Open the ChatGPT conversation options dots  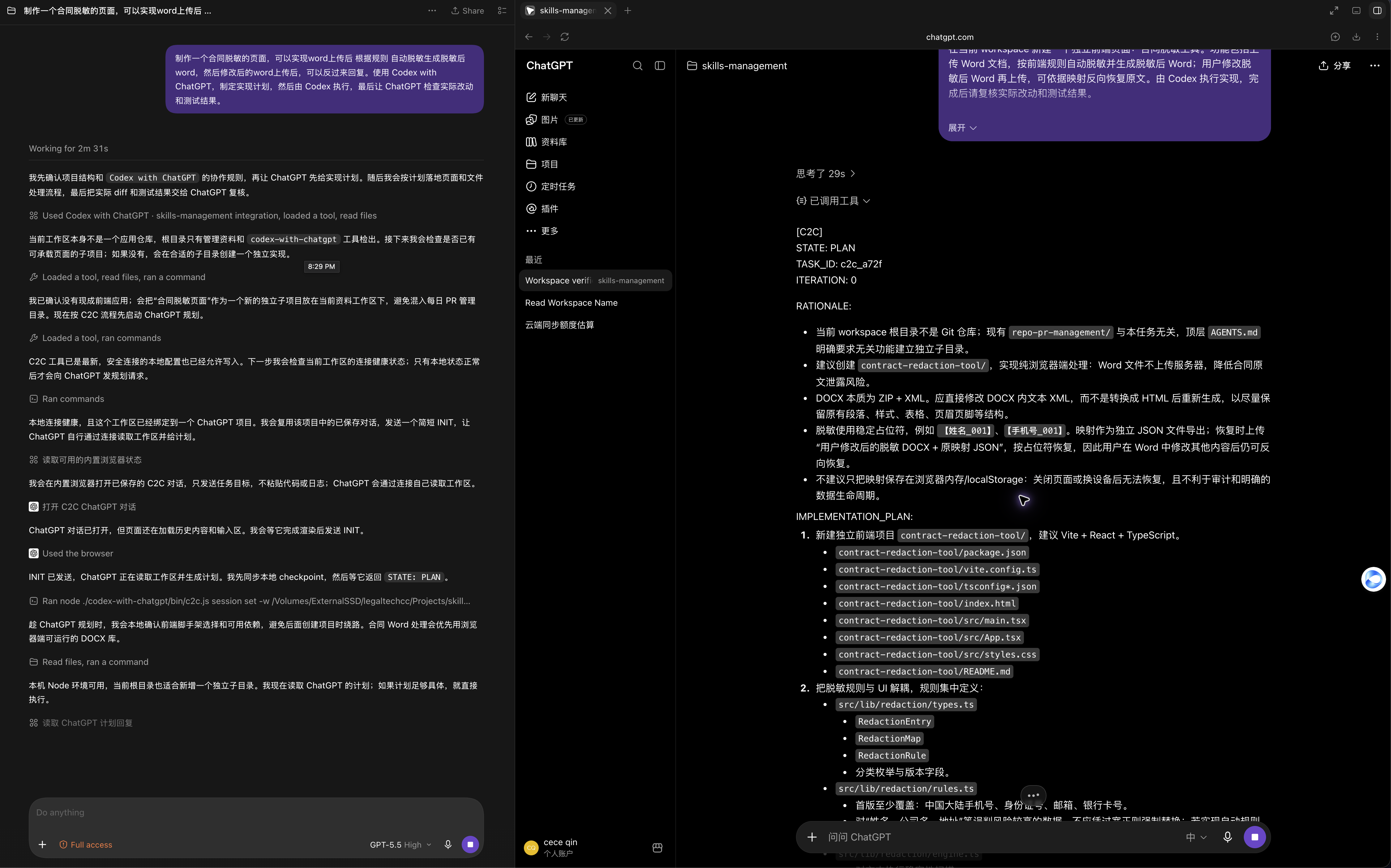tap(1374, 66)
